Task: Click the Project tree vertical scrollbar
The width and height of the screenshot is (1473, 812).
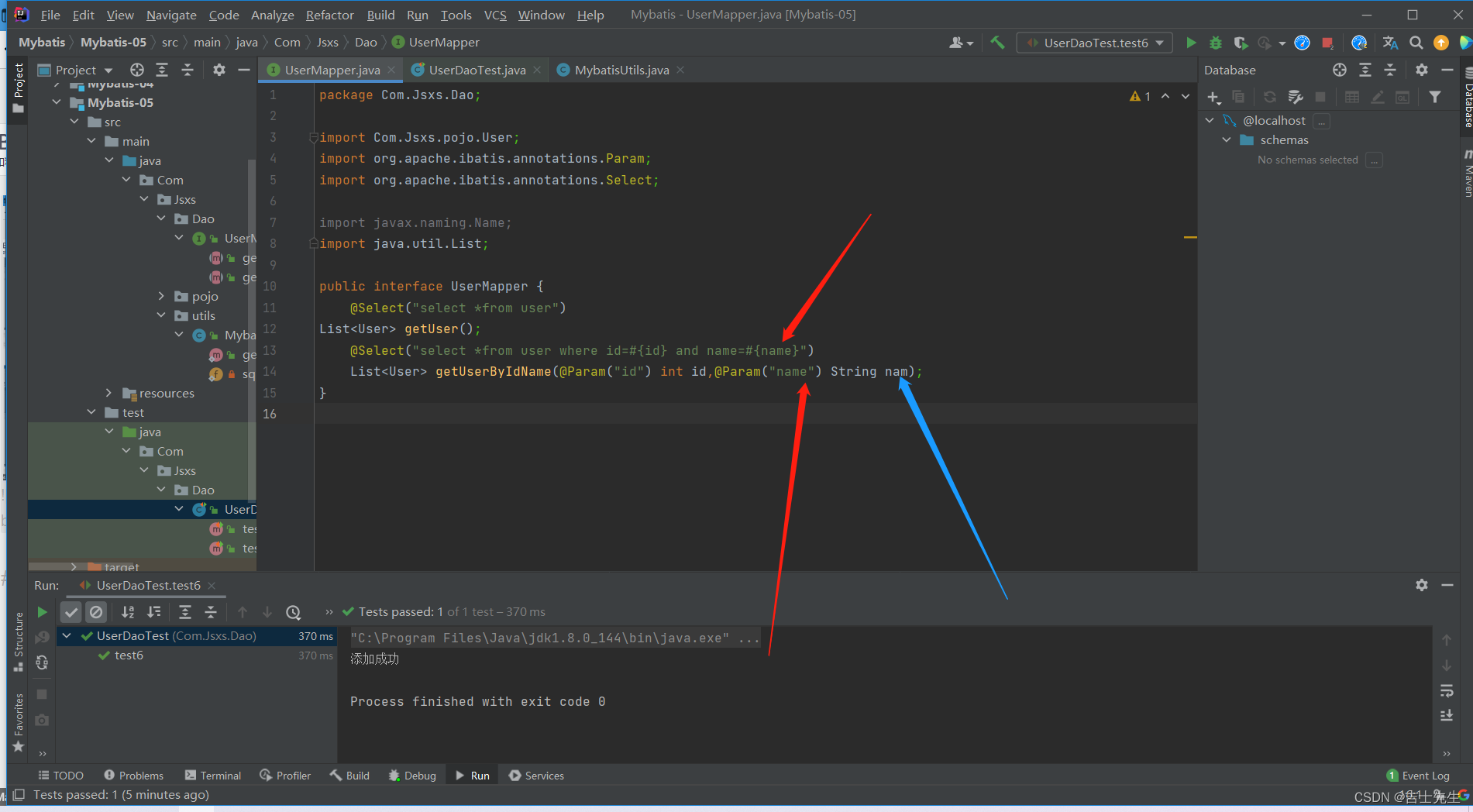Action: (251, 329)
